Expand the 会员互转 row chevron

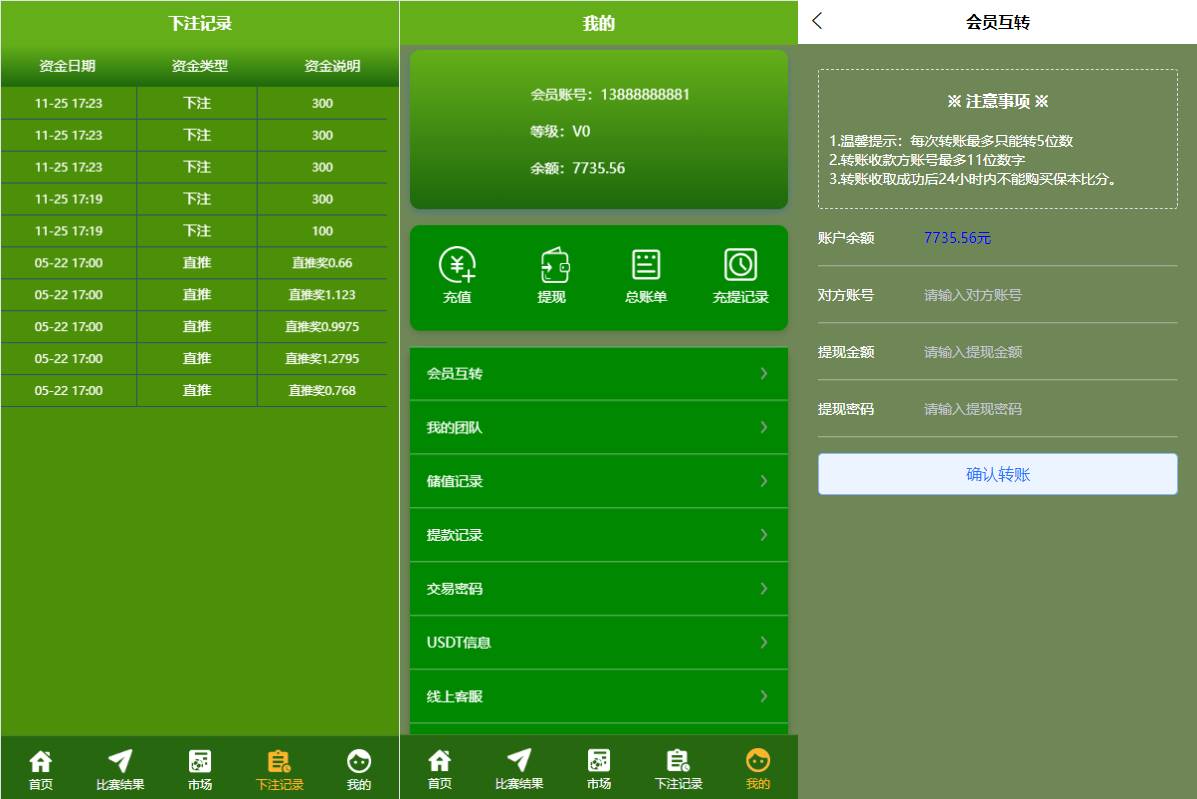tap(763, 373)
